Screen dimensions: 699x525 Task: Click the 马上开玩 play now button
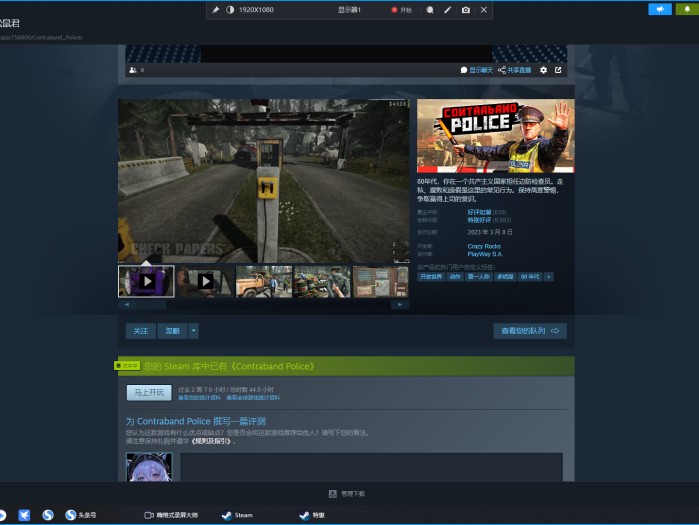[149, 393]
